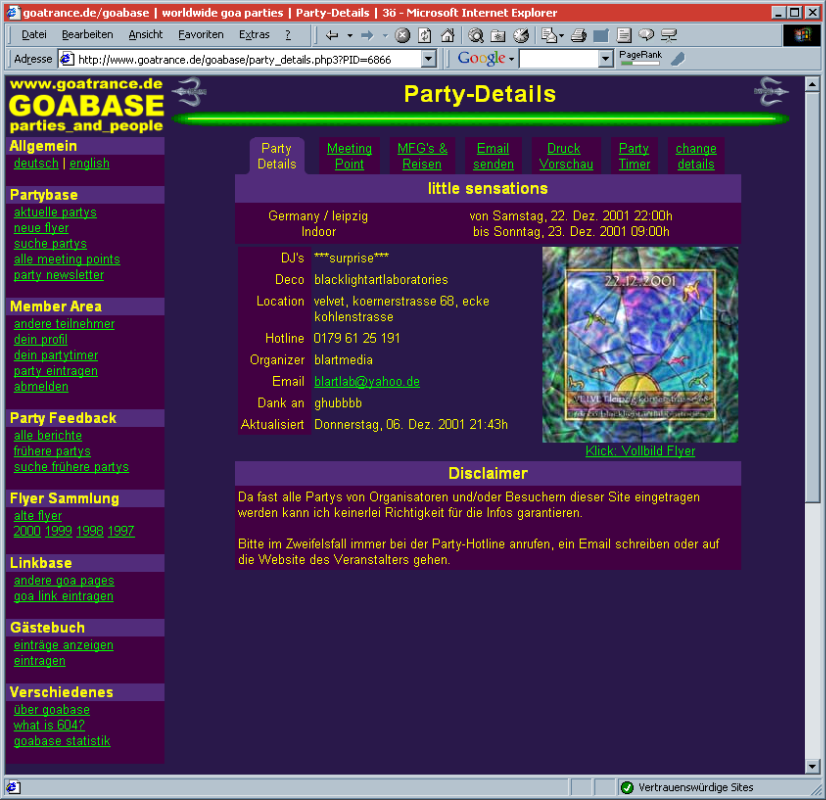Click the vertical scrollbar down arrow
This screenshot has height=800, width=826.
(x=812, y=767)
